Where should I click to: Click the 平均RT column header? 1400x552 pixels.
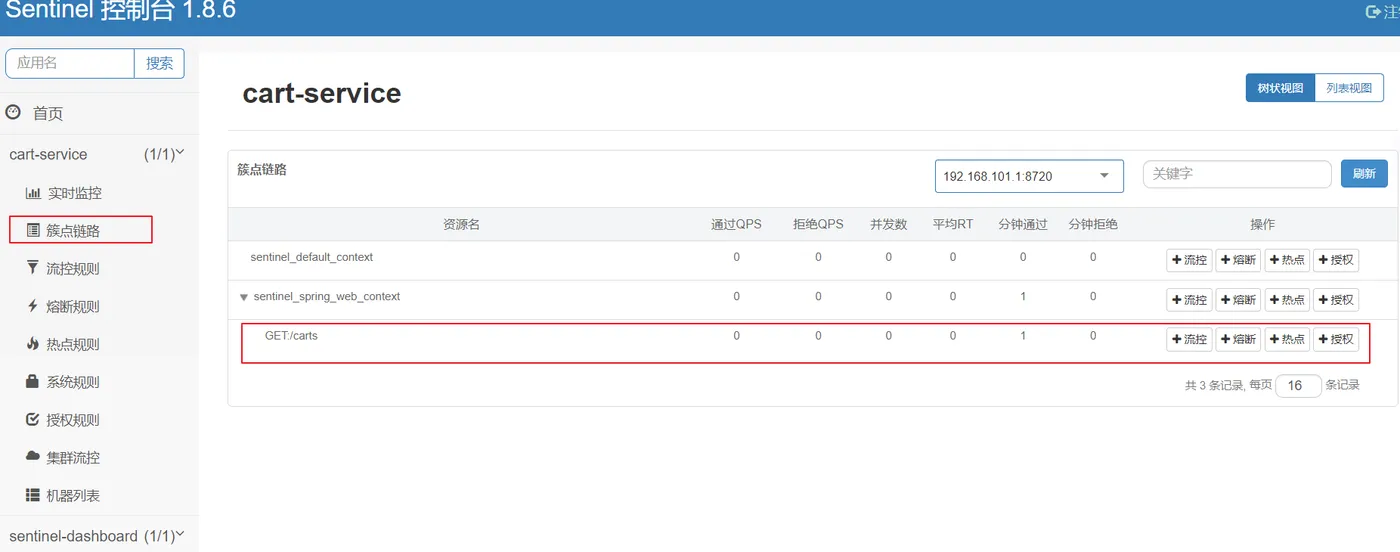[x=953, y=224]
